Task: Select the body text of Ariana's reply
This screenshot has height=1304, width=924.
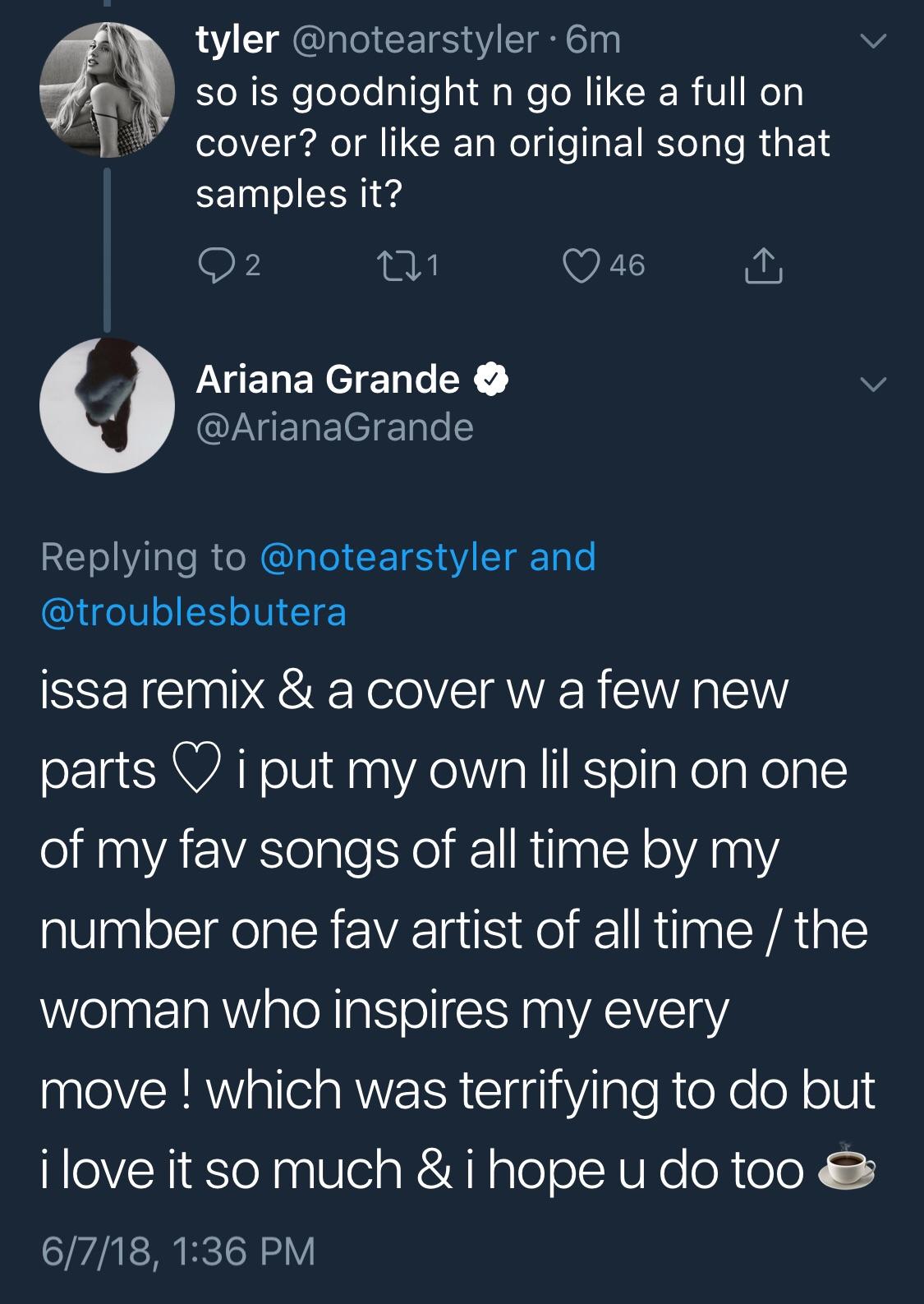Action: tap(460, 928)
